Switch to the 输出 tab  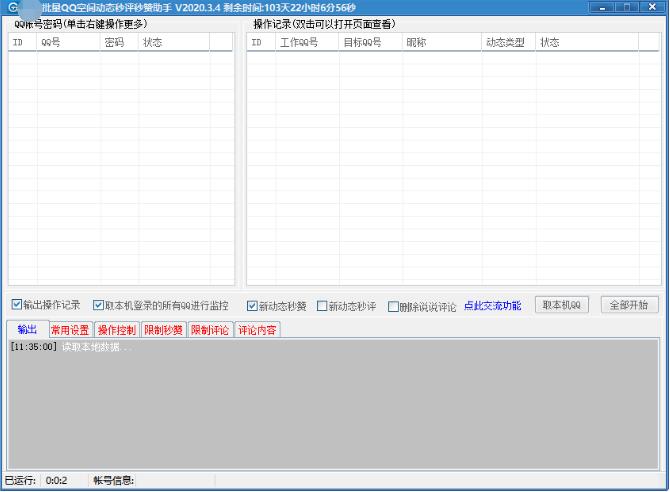[x=27, y=329]
